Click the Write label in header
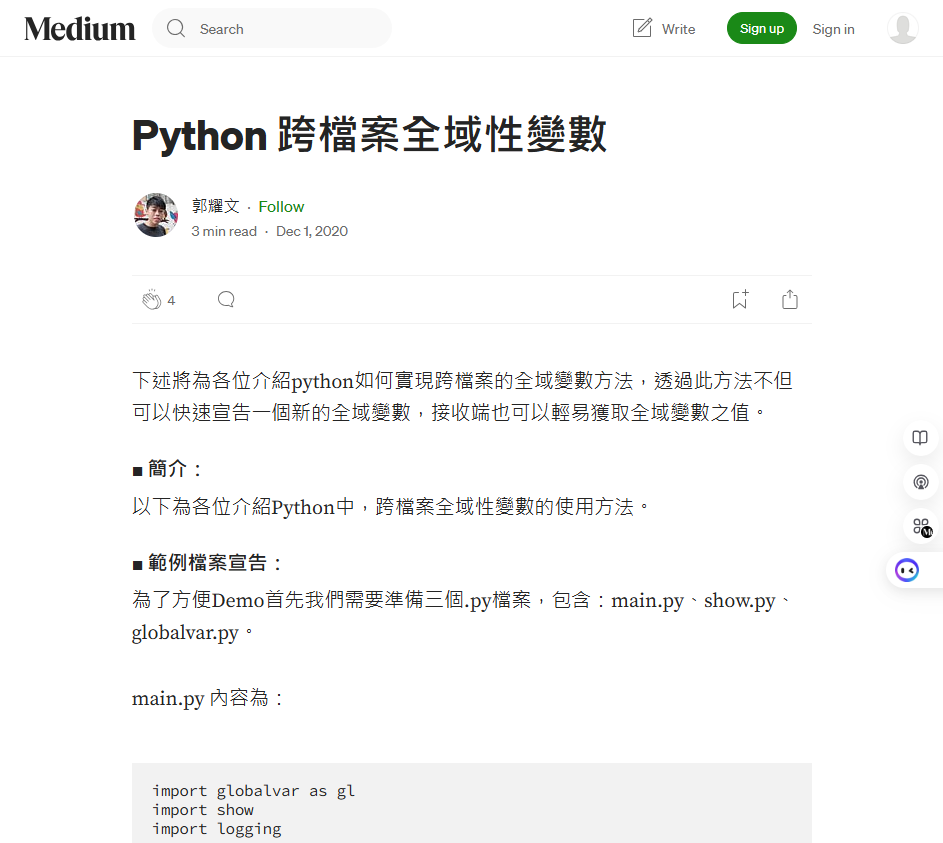 (678, 29)
